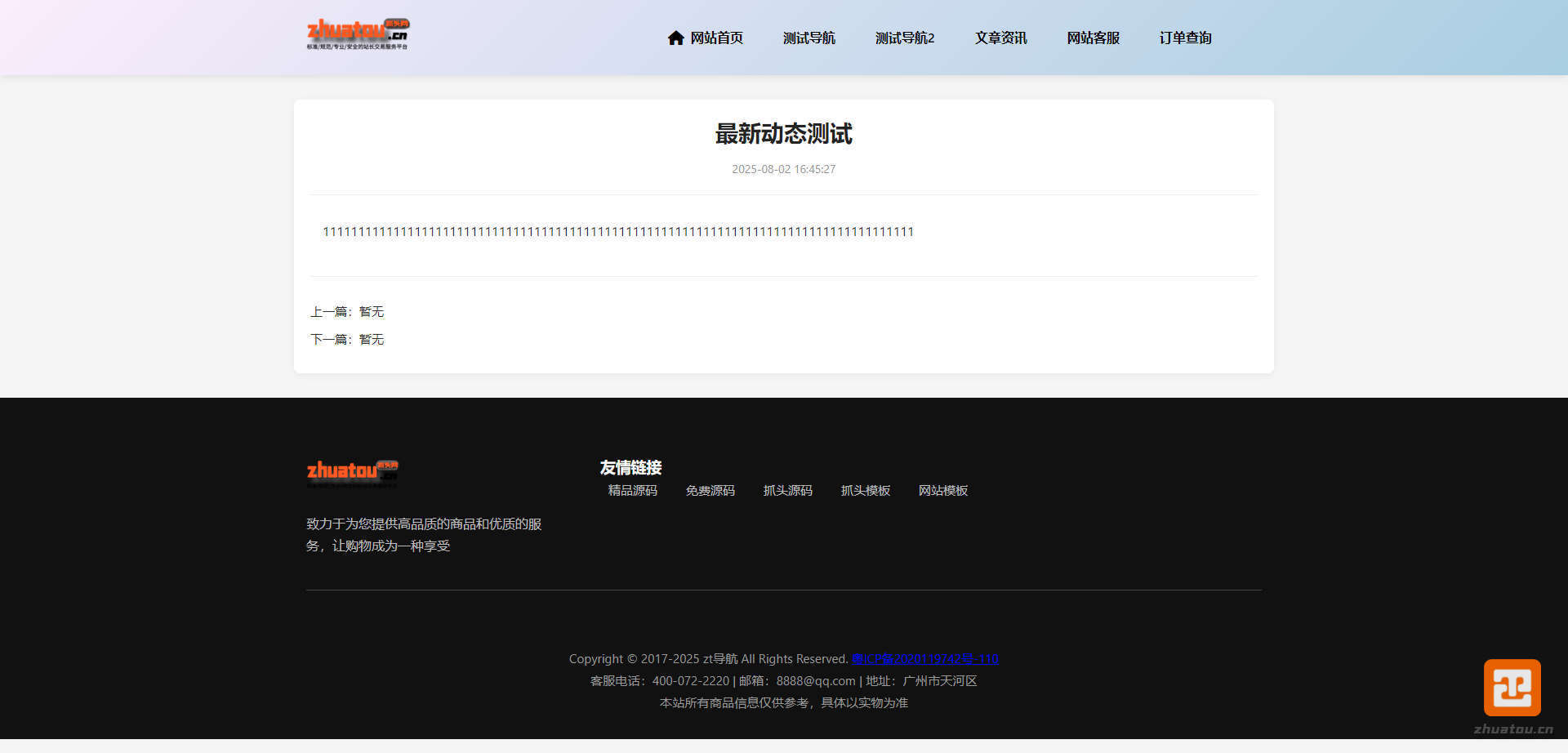Select 测试导航2 in the top navigation
1568x753 pixels.
click(x=904, y=38)
